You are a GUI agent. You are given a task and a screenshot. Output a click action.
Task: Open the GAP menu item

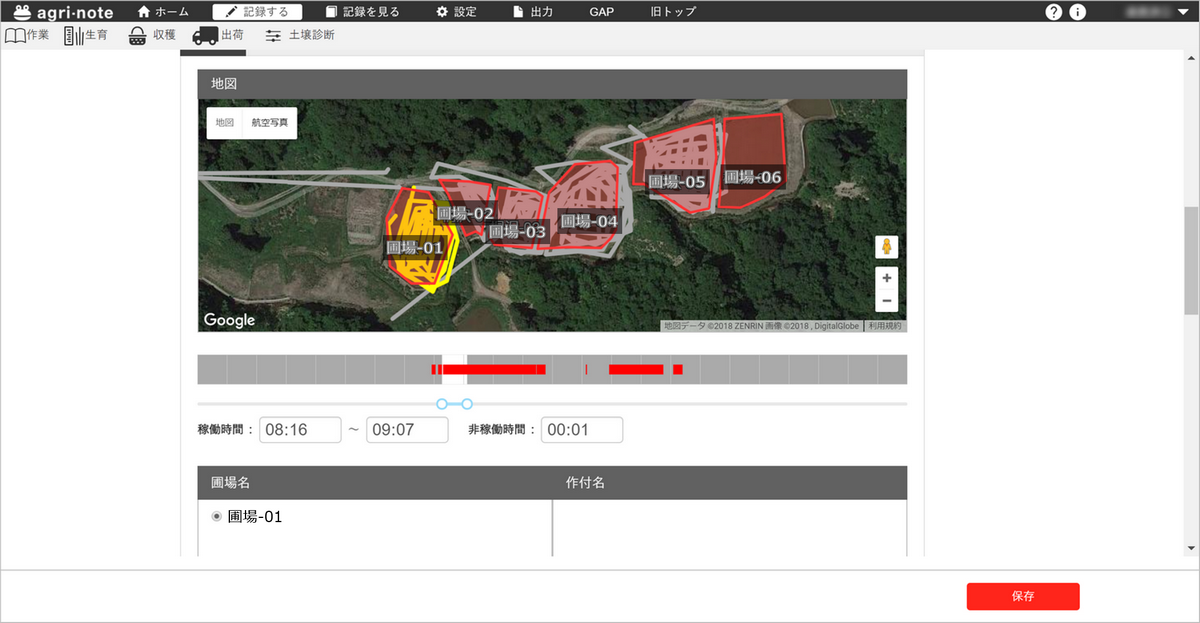(602, 12)
